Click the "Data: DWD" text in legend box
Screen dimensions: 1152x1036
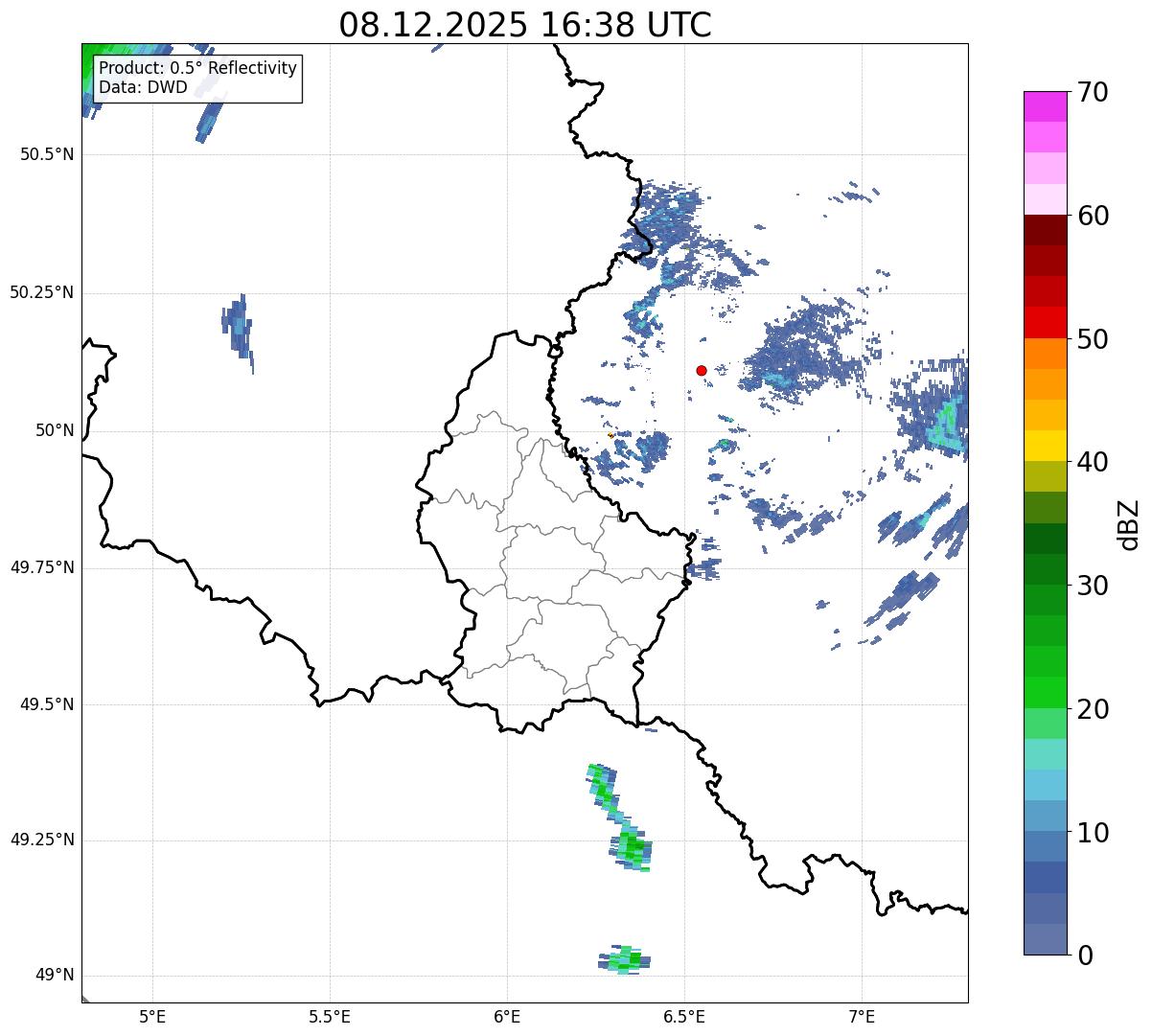tap(143, 87)
